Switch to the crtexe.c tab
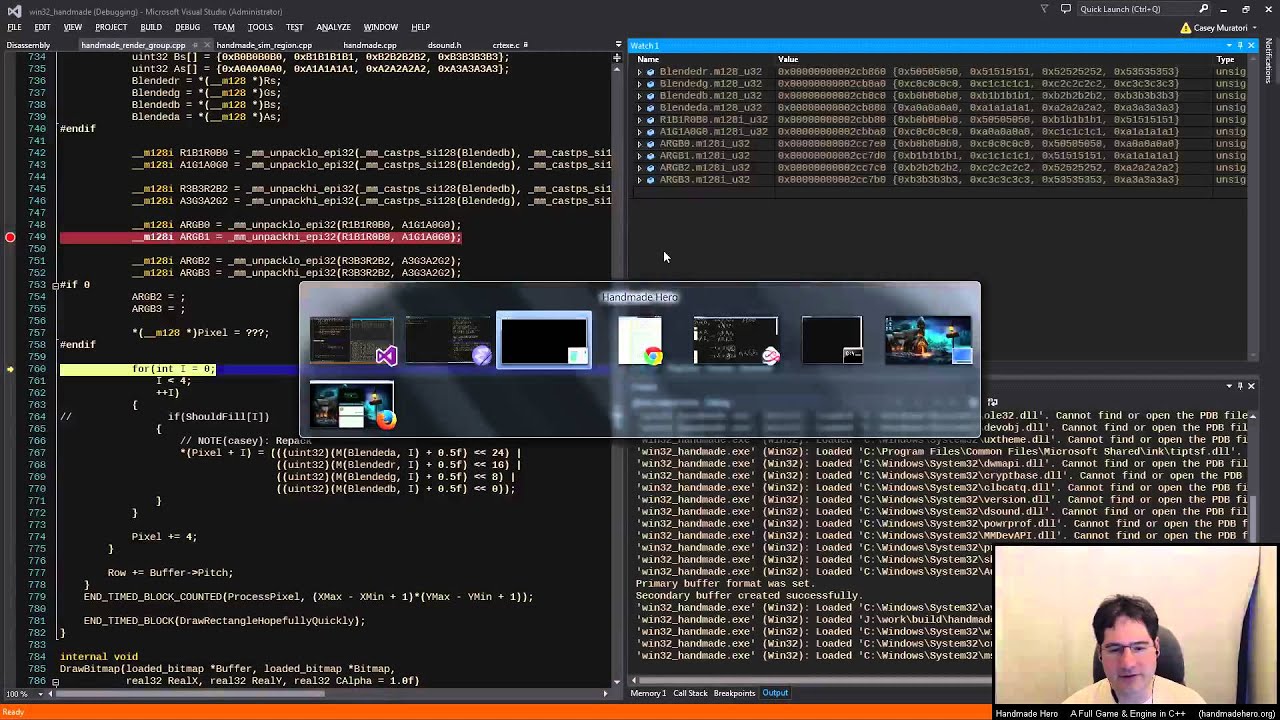This screenshot has height=720, width=1280. pos(505,45)
